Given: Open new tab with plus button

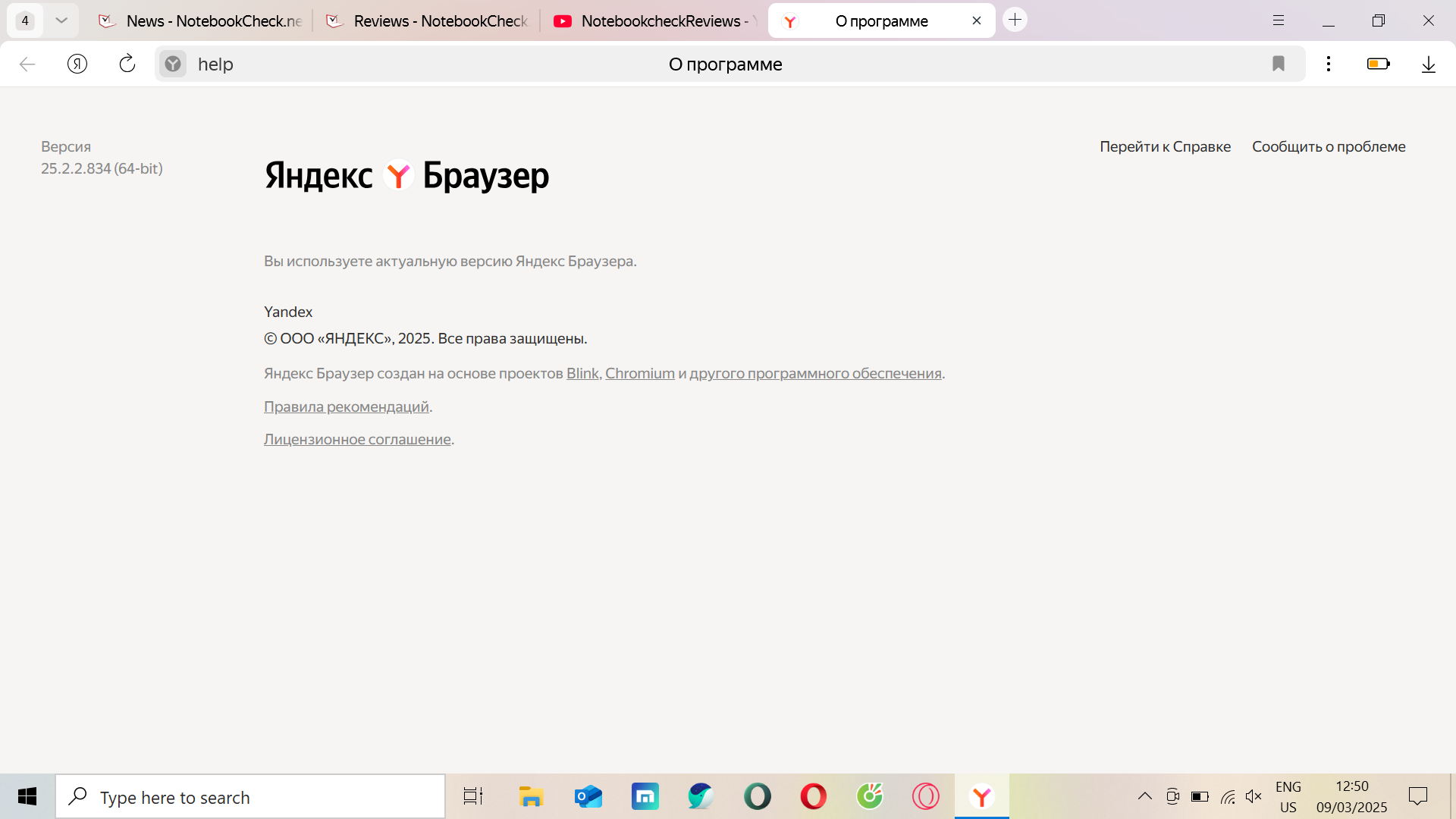Looking at the screenshot, I should tap(1015, 20).
